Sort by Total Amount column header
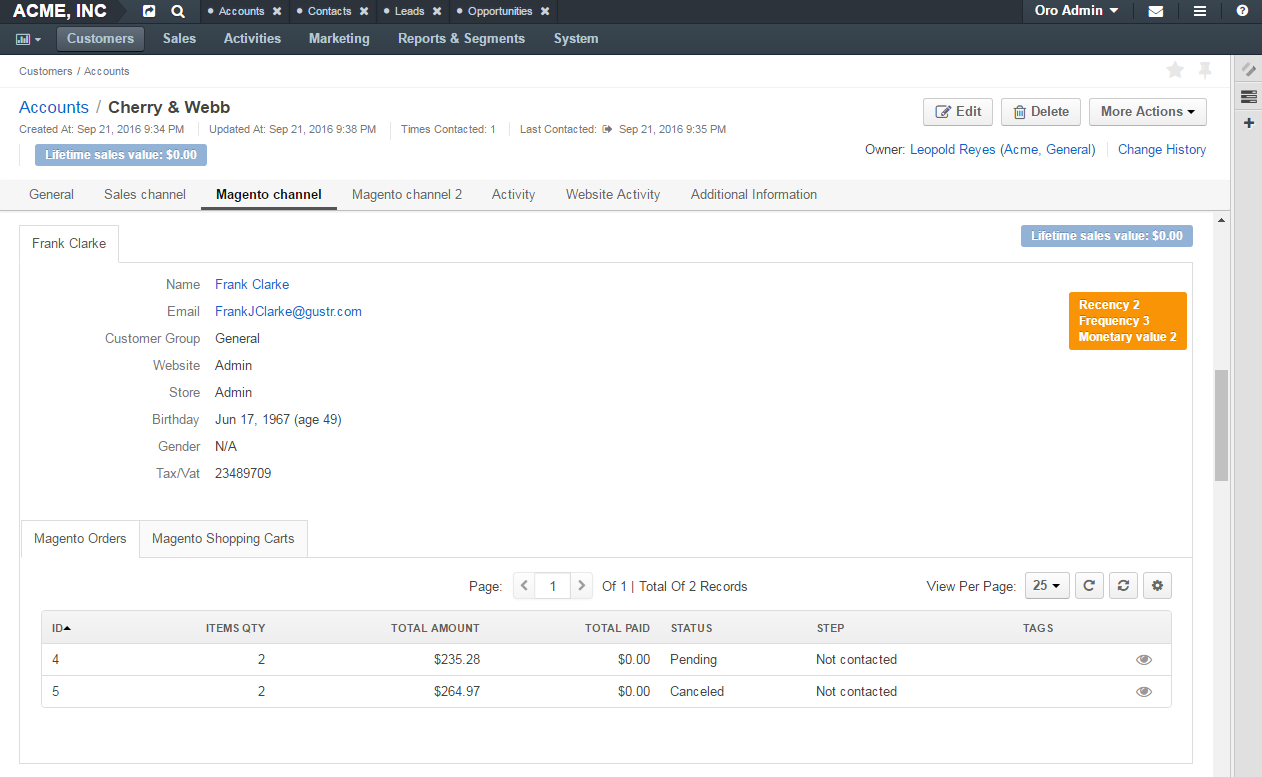The width and height of the screenshot is (1262, 777). coord(435,628)
